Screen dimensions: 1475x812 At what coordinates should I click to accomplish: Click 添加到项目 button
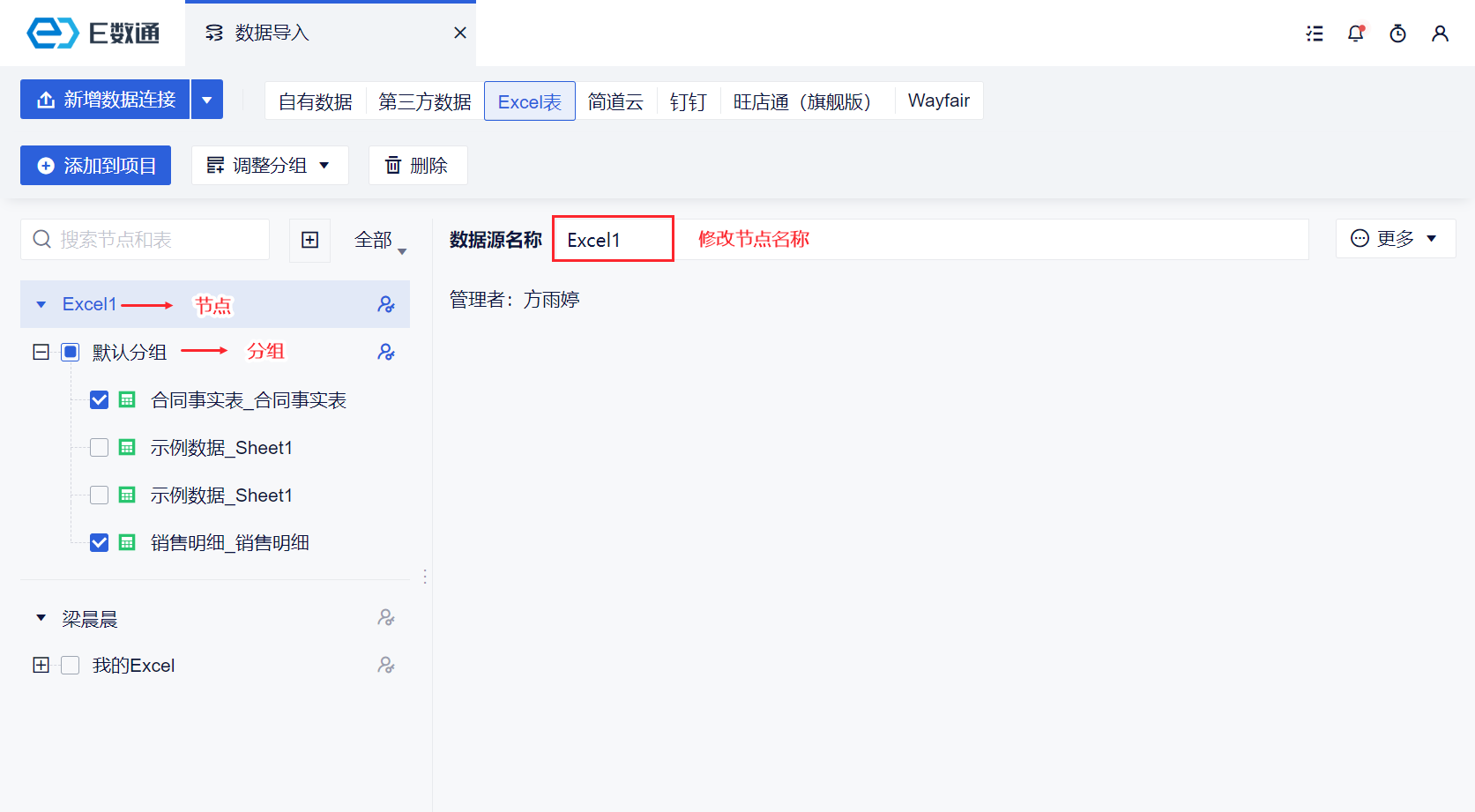(x=95, y=166)
